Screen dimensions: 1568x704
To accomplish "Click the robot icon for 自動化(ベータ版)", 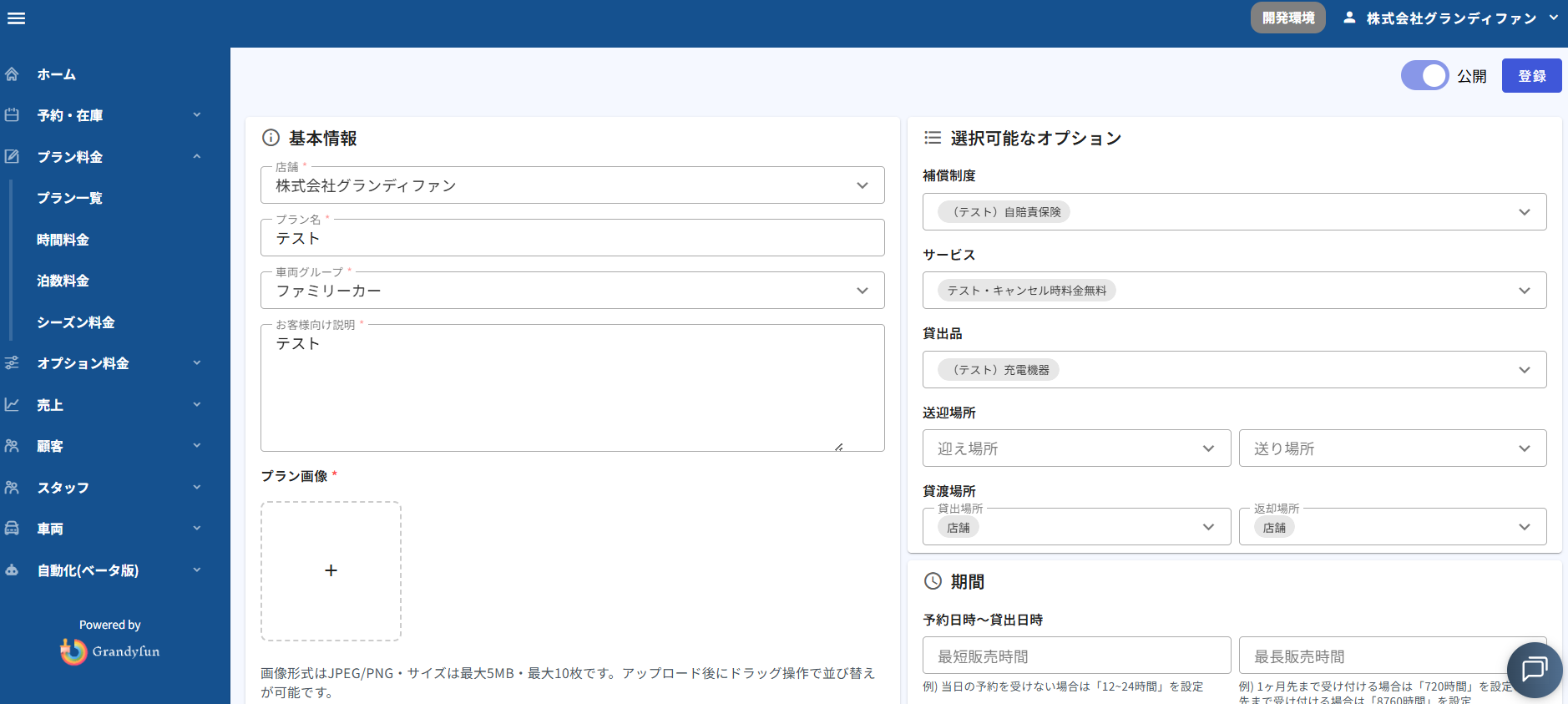I will coord(12,570).
